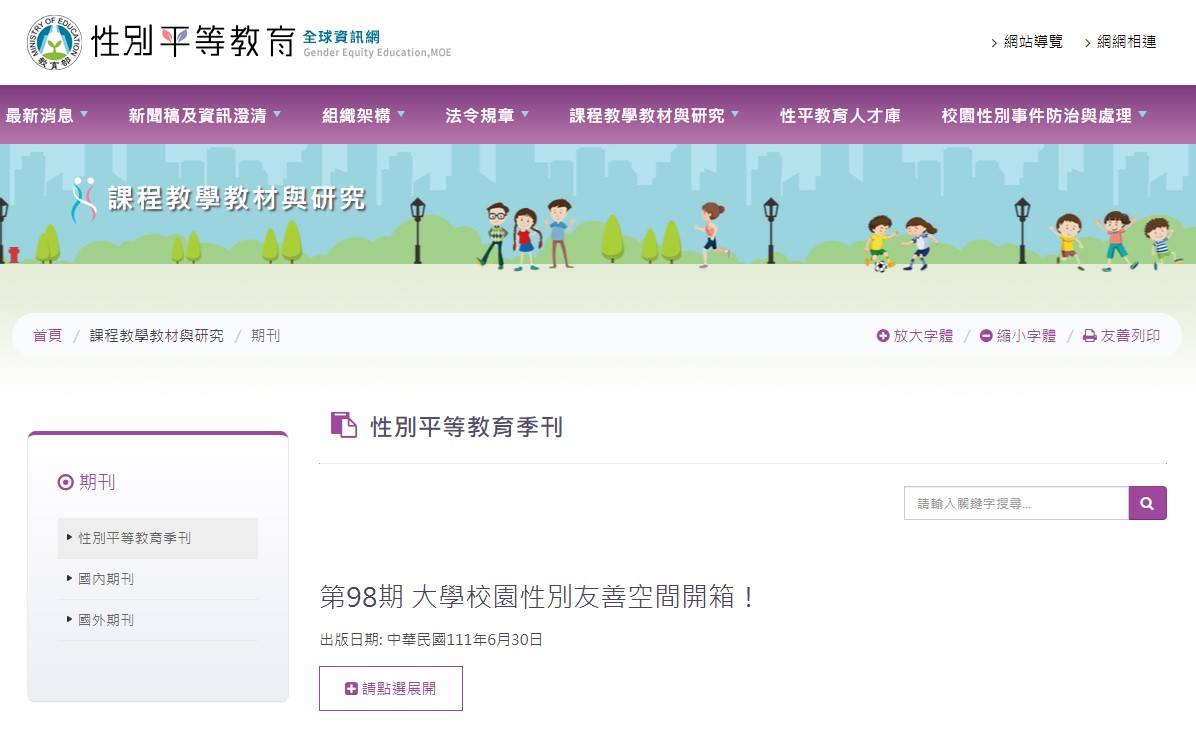
Task: Click the keyword search input field
Action: [1016, 503]
